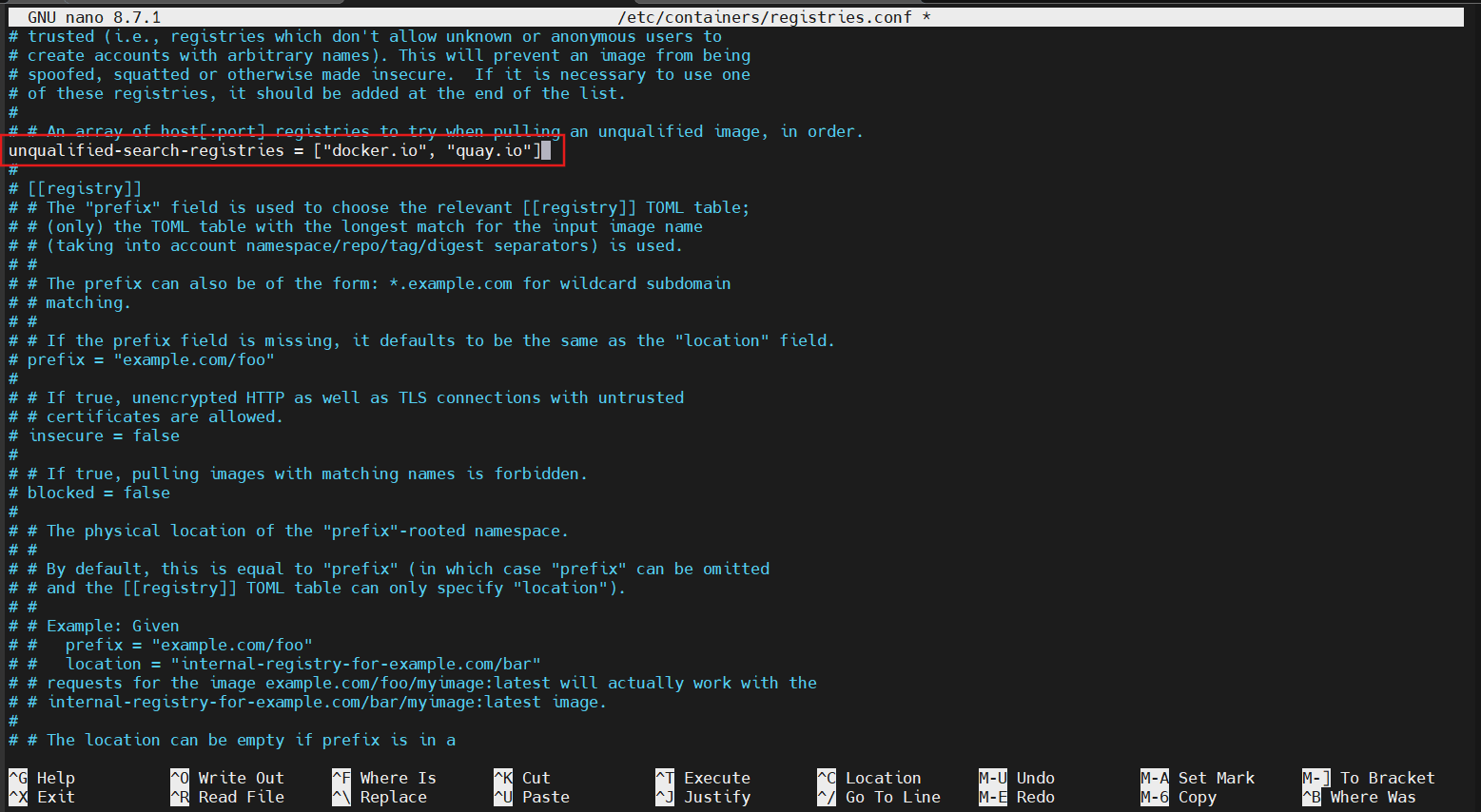
Task: Select the ^O Write Out shortcut
Action: pos(227,778)
